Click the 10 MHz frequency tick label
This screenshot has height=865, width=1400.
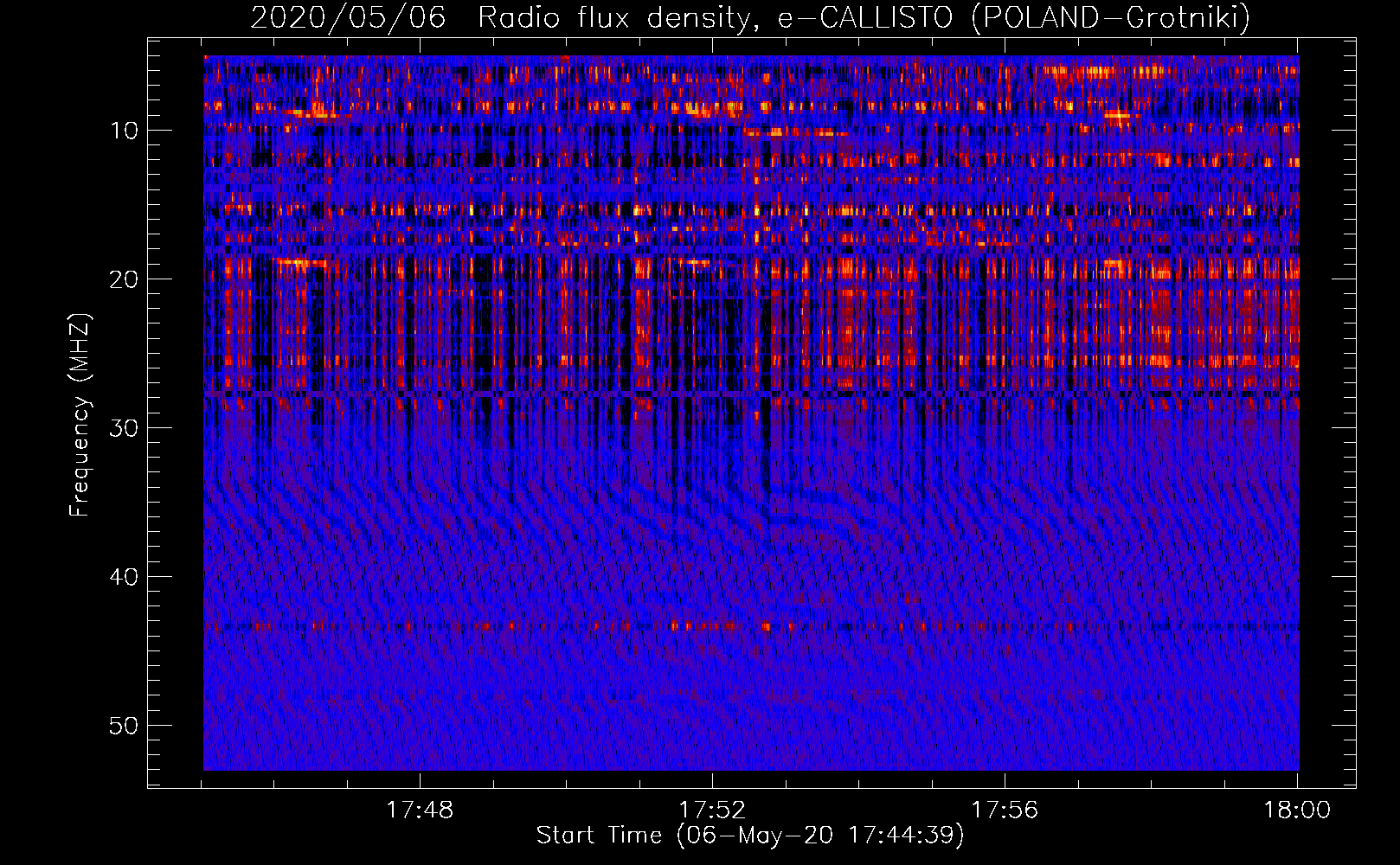pyautogui.click(x=125, y=131)
